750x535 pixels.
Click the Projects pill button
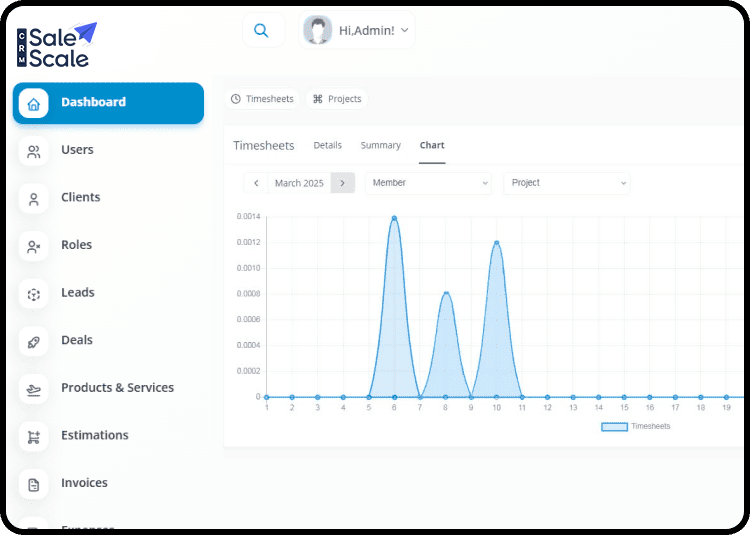pyautogui.click(x=336, y=99)
